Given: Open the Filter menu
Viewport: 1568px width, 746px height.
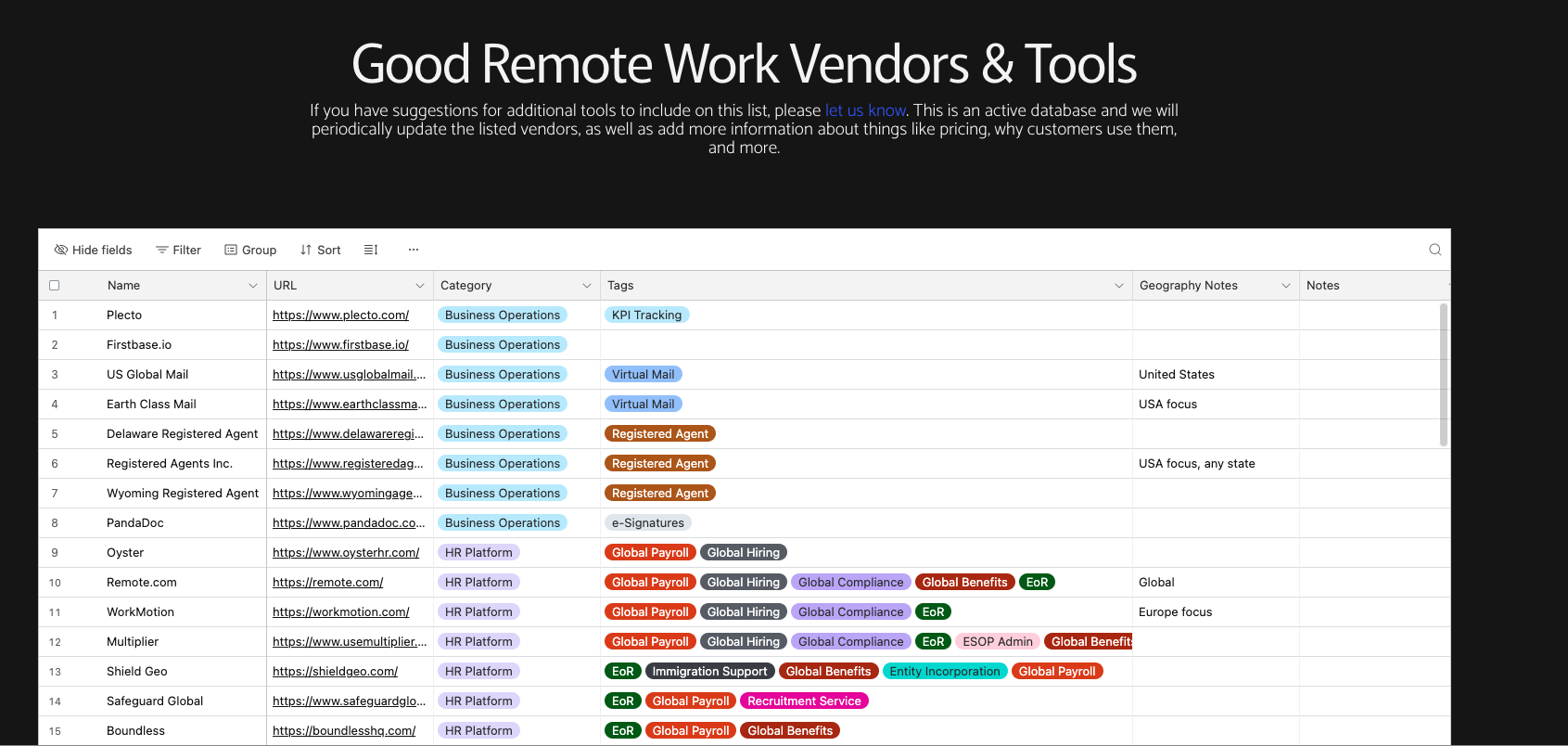Looking at the screenshot, I should point(178,250).
